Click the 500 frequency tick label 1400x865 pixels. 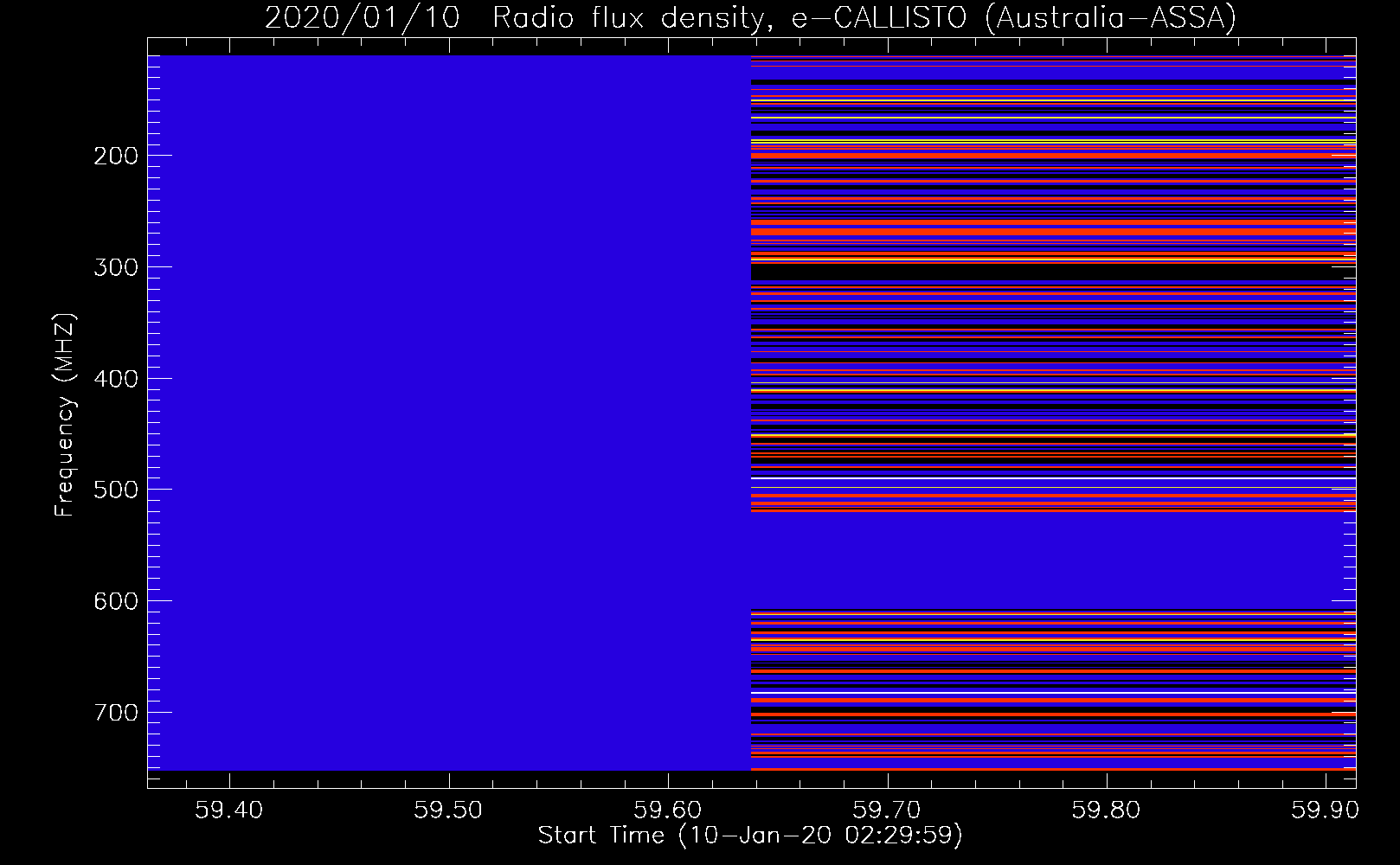[x=115, y=490]
